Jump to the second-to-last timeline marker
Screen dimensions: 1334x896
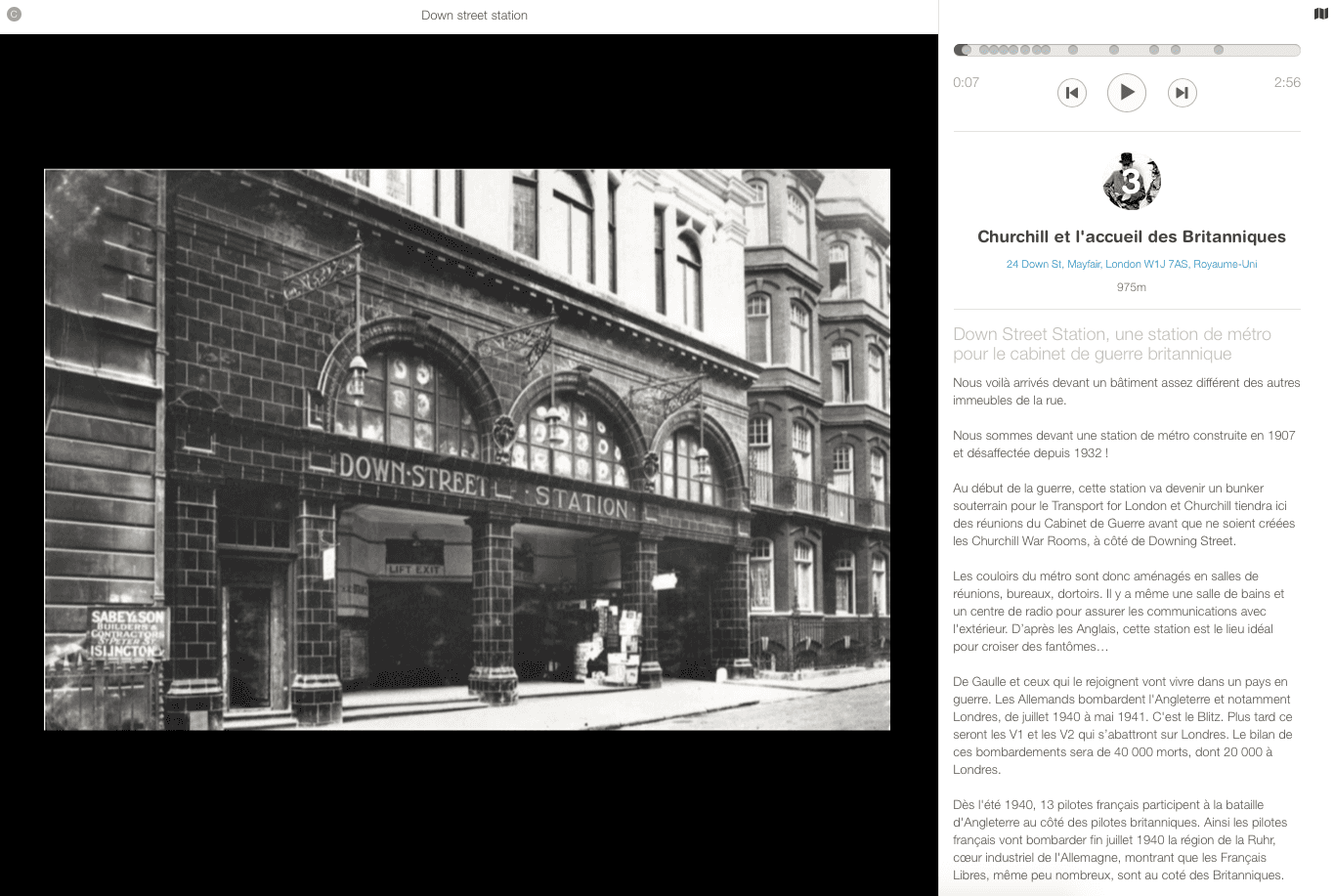click(1176, 50)
